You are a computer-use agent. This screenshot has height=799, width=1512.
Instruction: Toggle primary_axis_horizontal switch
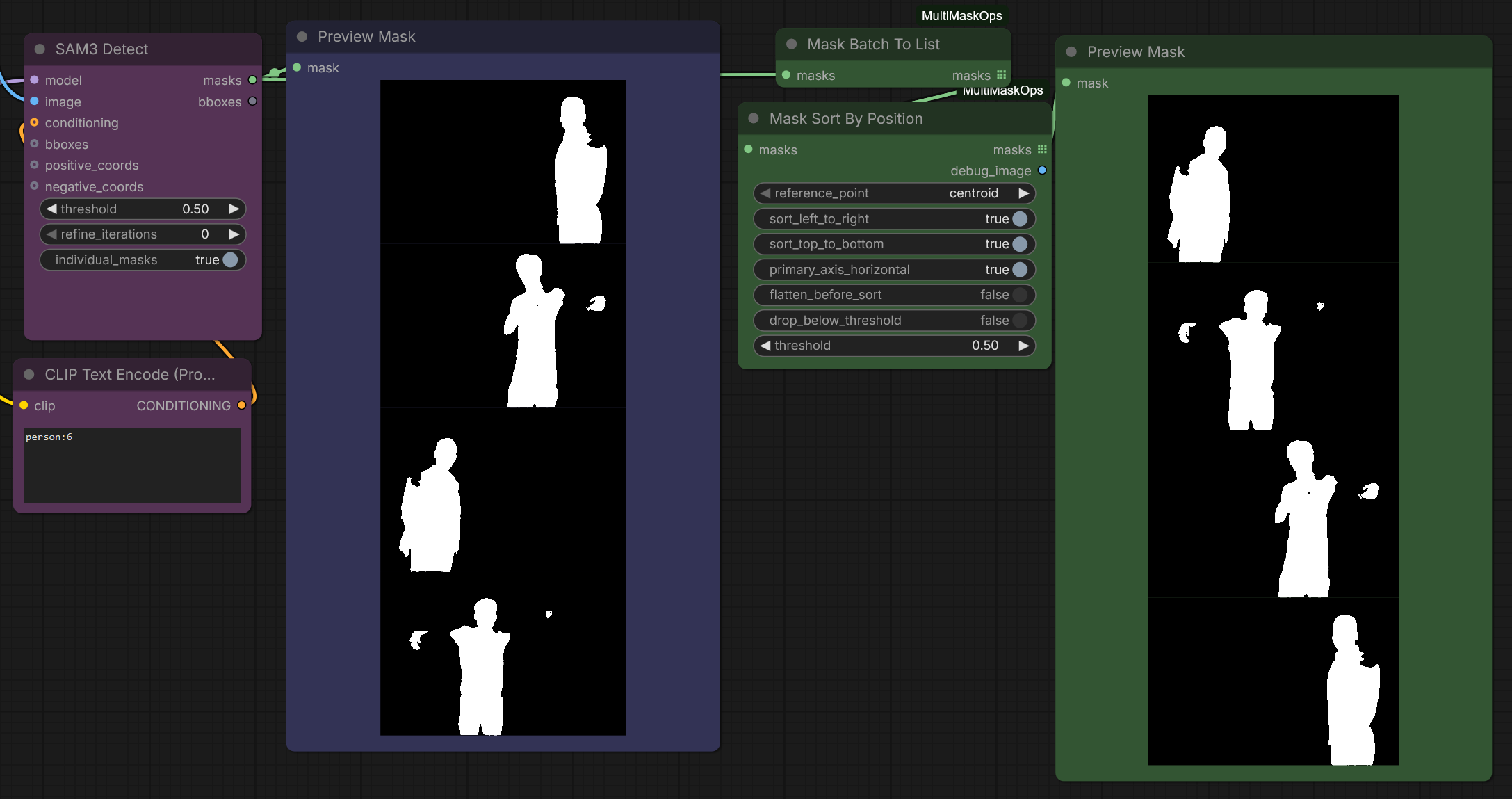(x=1020, y=270)
